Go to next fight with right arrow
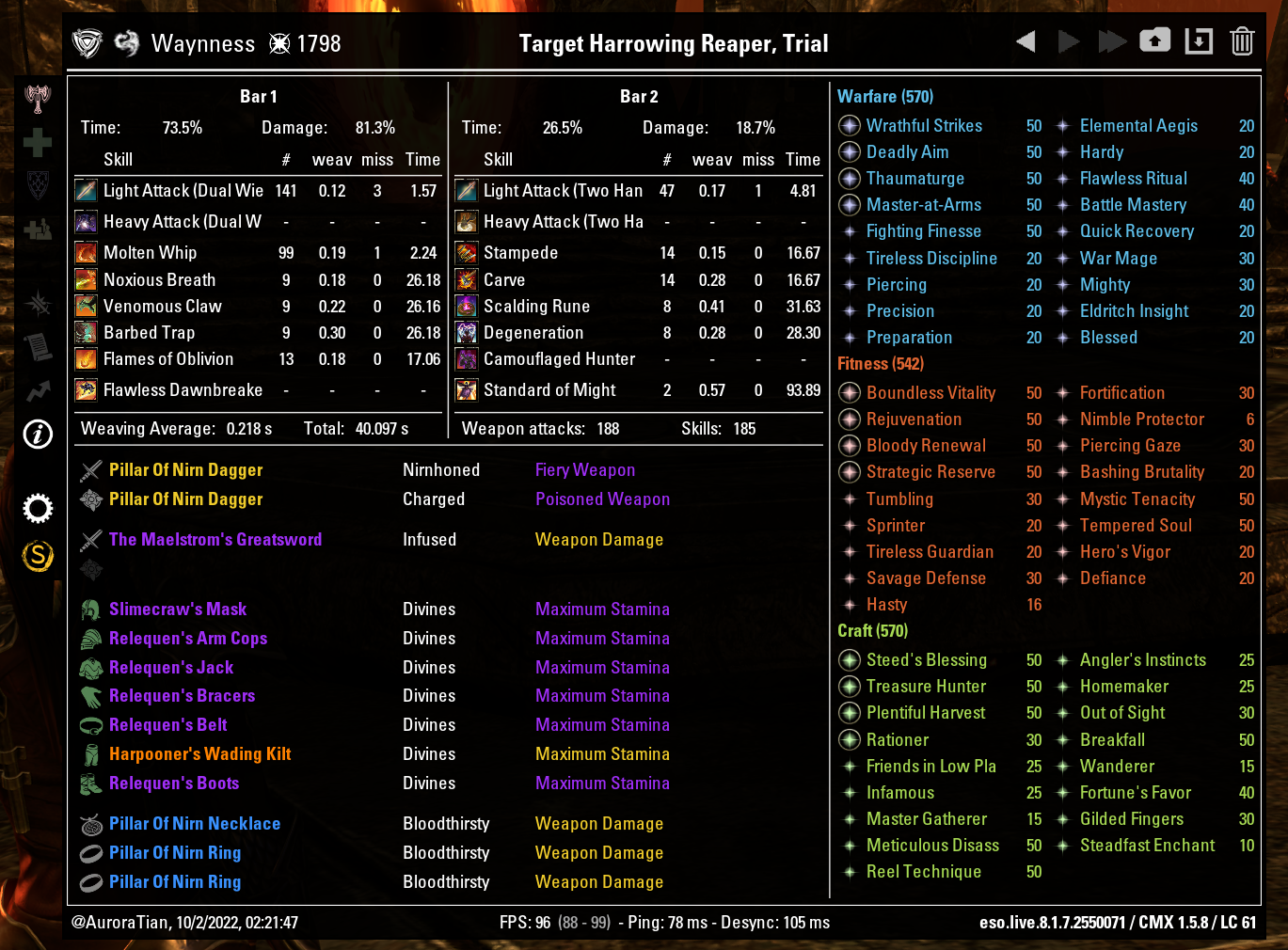This screenshot has width=1288, height=950. (x=1069, y=41)
